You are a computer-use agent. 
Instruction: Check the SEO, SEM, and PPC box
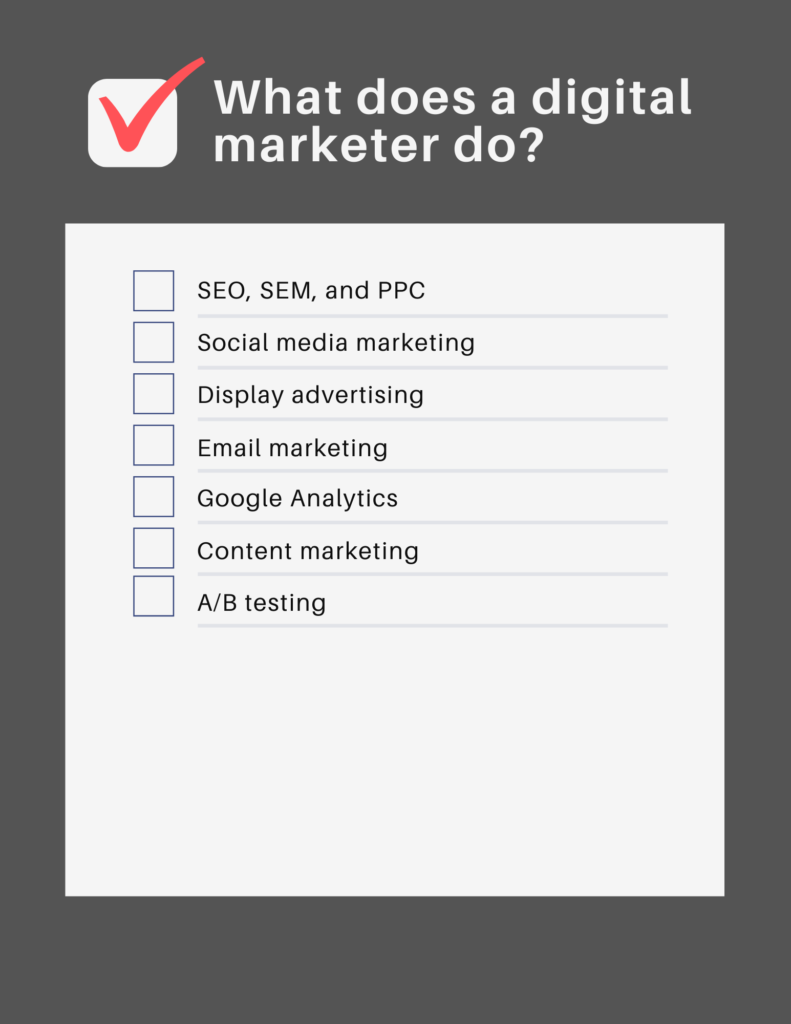tap(153, 291)
